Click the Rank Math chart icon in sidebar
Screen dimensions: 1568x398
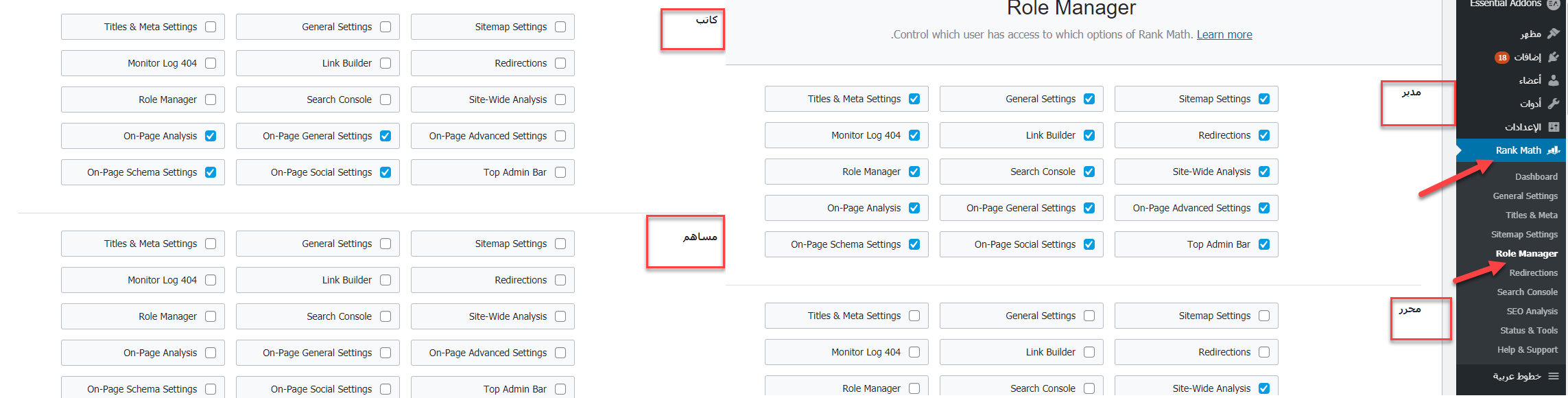coord(1553,150)
